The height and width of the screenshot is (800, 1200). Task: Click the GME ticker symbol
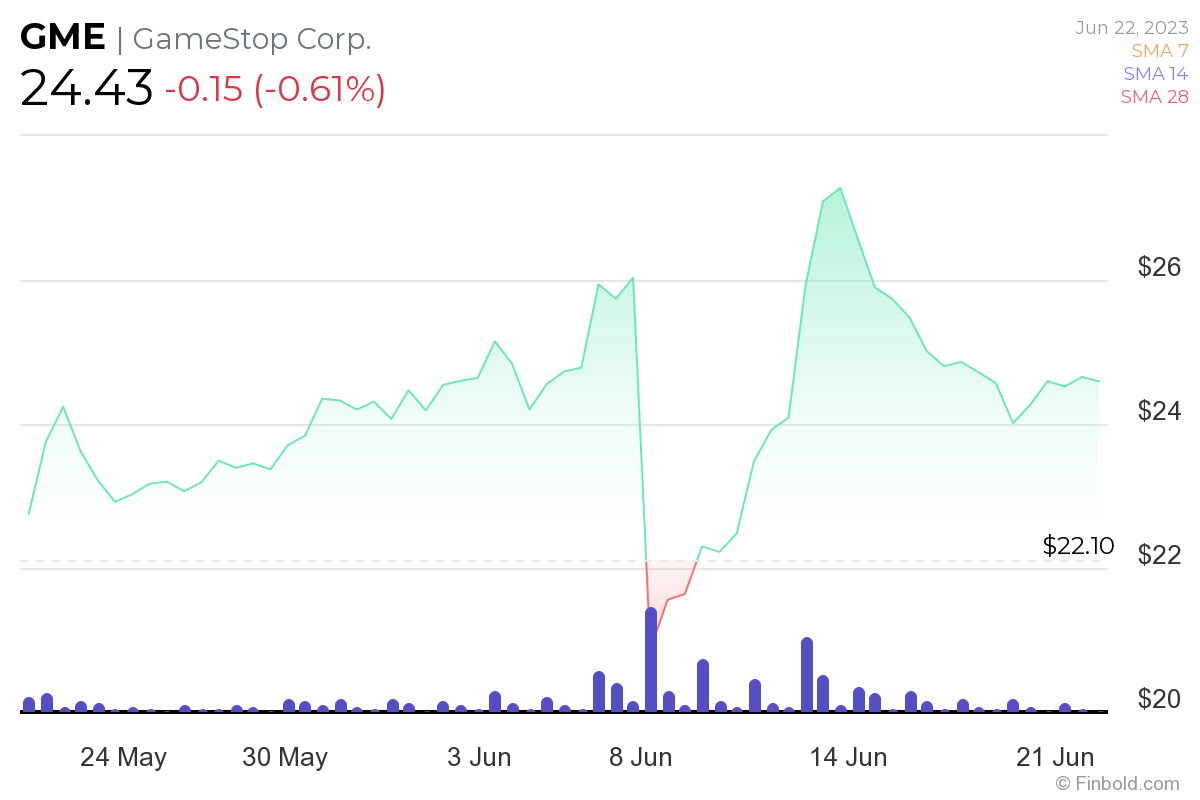coord(63,37)
